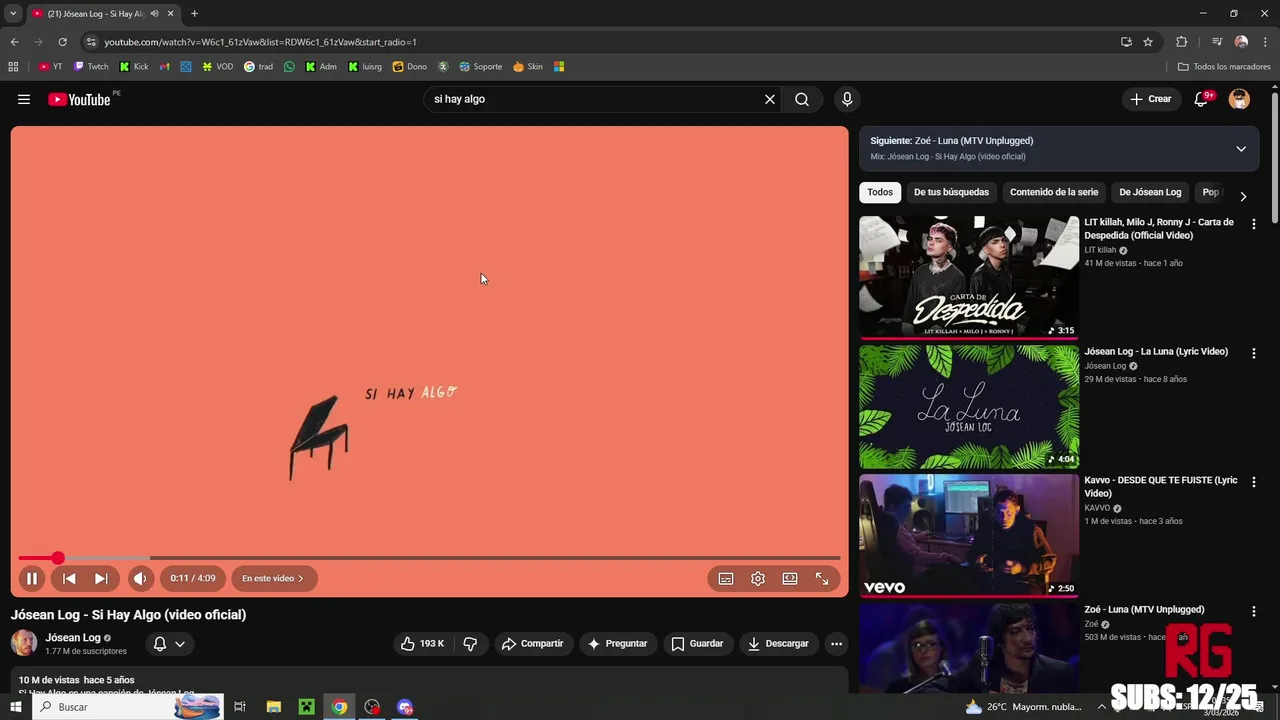Open the Soporte bookmark
Screen dimensions: 1280x720
coord(480,67)
